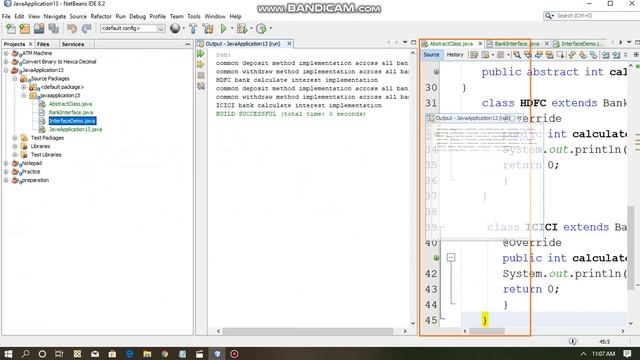Image resolution: width=640 pixels, height=360 pixels.
Task: Click the New Project toolbar icon
Action: pos(24,29)
